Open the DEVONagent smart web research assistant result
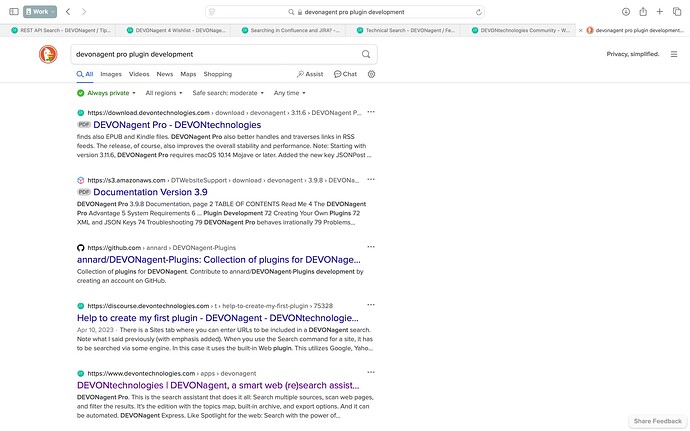690x431 pixels. (x=218, y=385)
